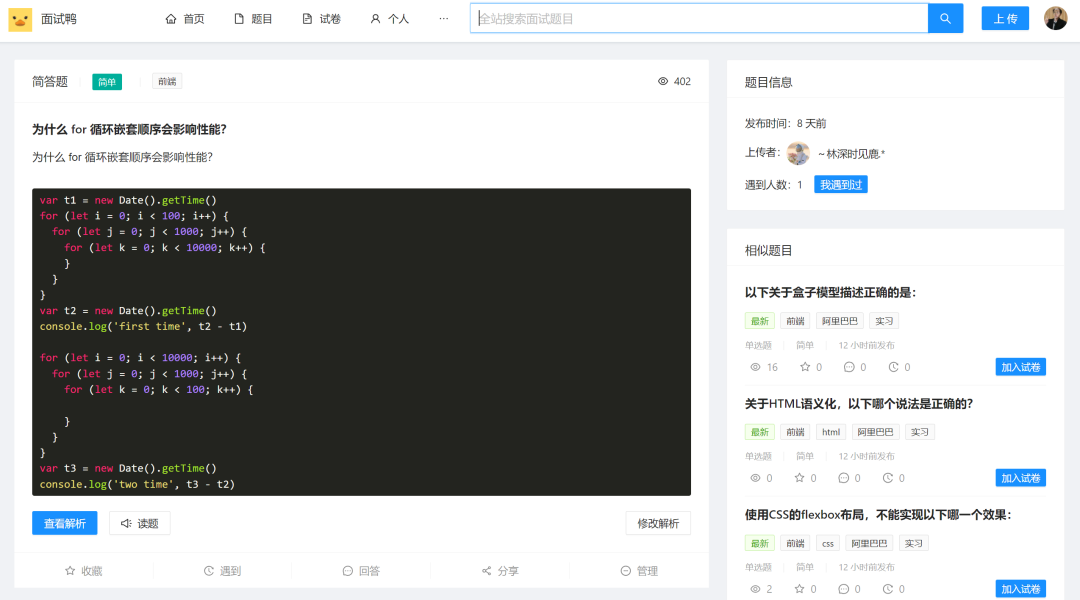Click 实习 tag under 盒子模型 question
The width and height of the screenshot is (1080, 600).
click(884, 321)
